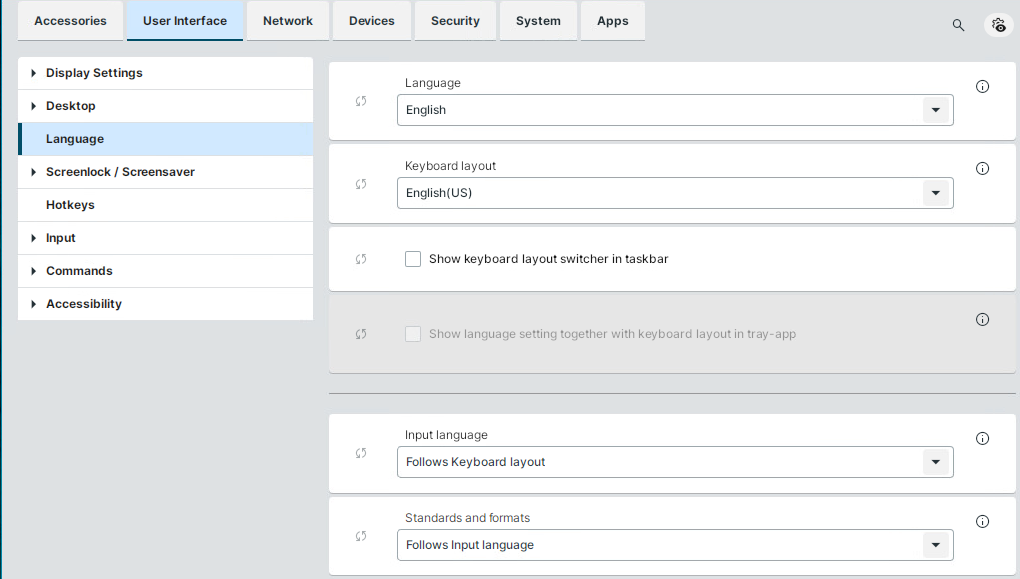Switch to the Security tab
The image size is (1020, 579).
[455, 21]
